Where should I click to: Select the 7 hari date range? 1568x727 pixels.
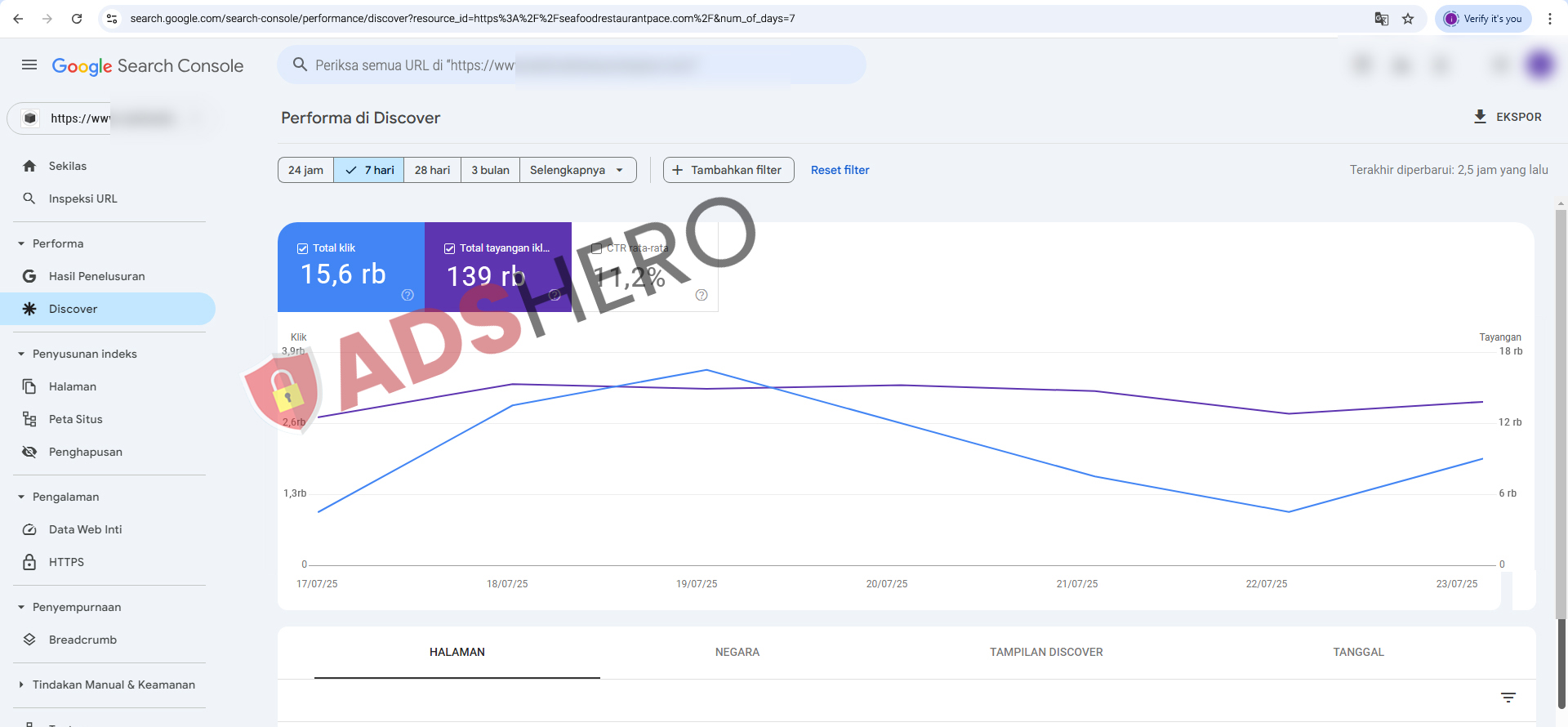pos(369,170)
